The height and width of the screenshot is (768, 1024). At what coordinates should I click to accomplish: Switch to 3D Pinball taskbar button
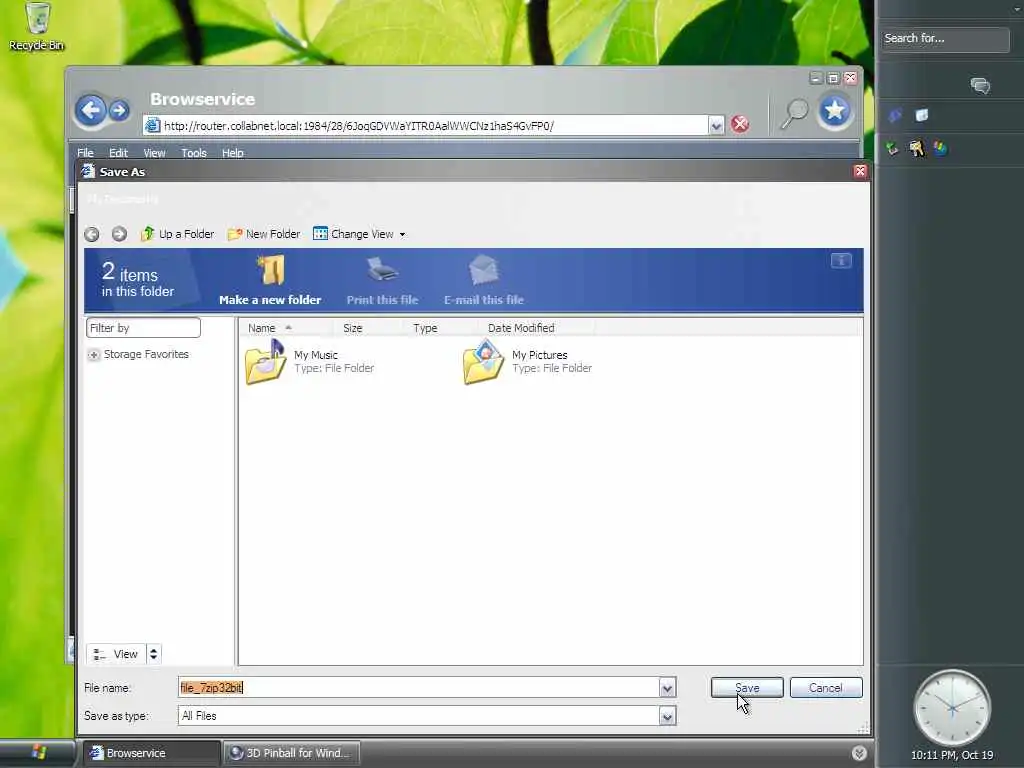pos(292,753)
